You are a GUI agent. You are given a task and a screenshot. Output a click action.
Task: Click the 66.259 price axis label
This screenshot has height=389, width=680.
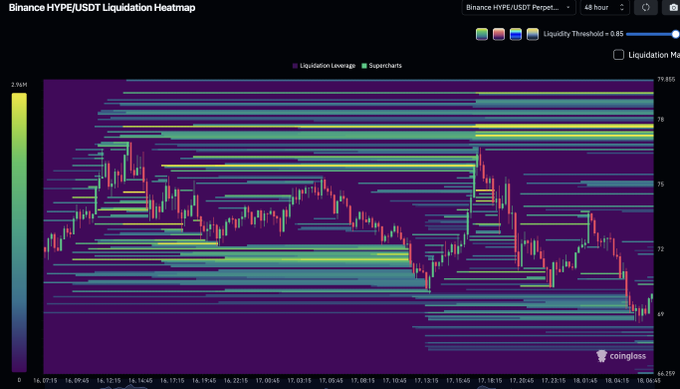pyautogui.click(x=666, y=373)
